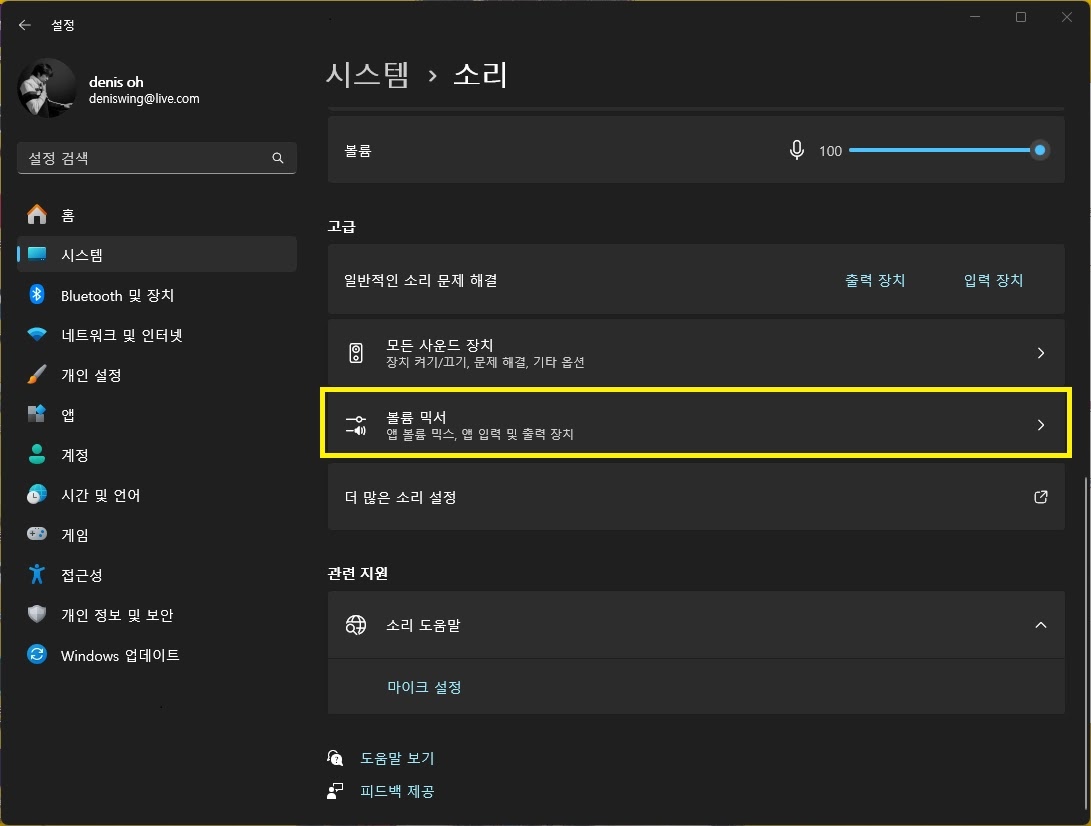Focus the 설정 검색 search box
Viewport: 1091px width, 826px height.
tap(157, 158)
